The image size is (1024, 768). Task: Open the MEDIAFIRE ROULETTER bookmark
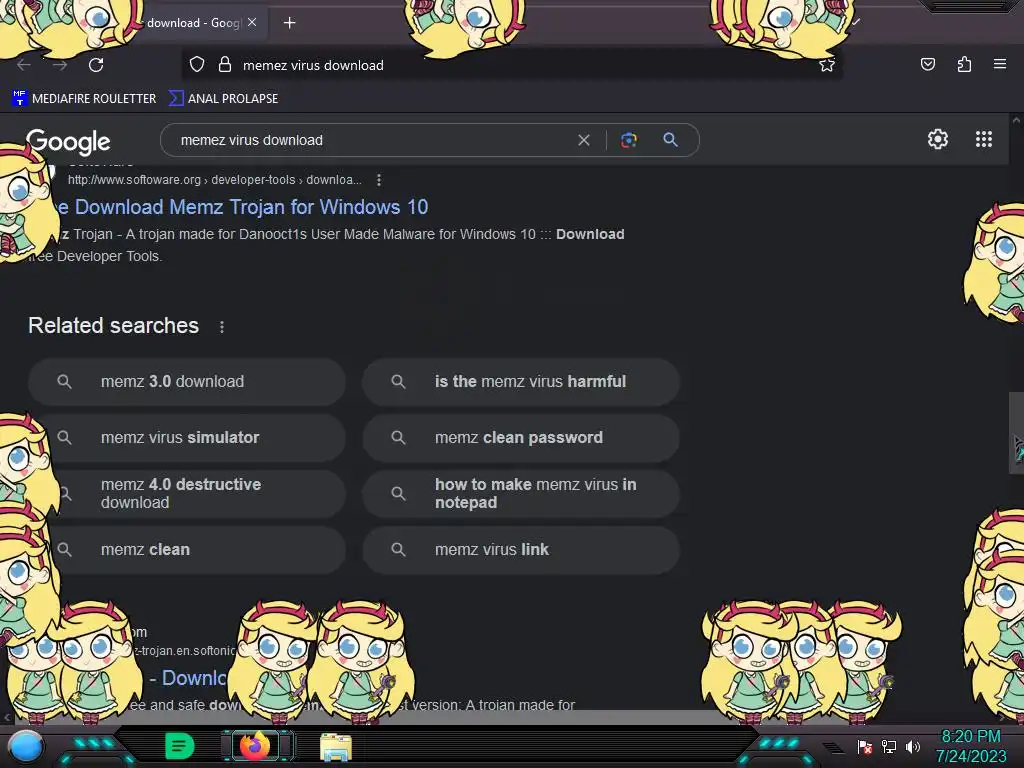click(84, 99)
